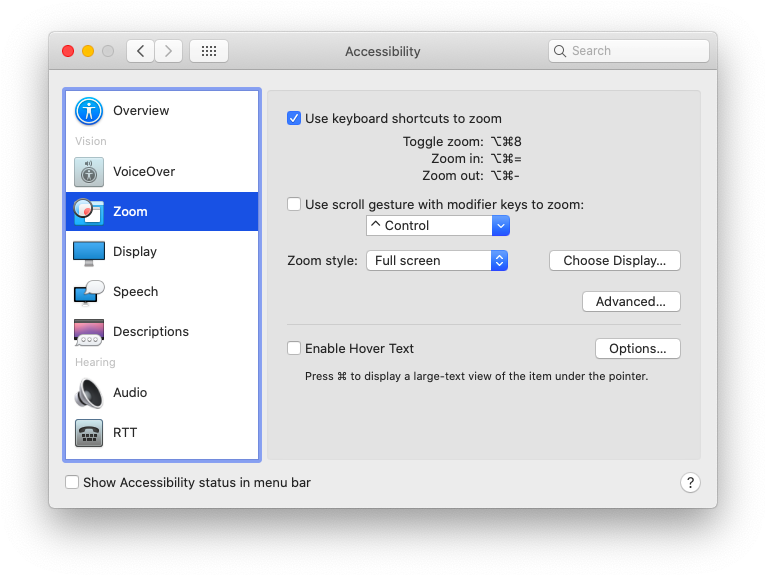Open the Advanced... zoom settings
Image resolution: width=765 pixels, height=575 pixels.
(631, 301)
